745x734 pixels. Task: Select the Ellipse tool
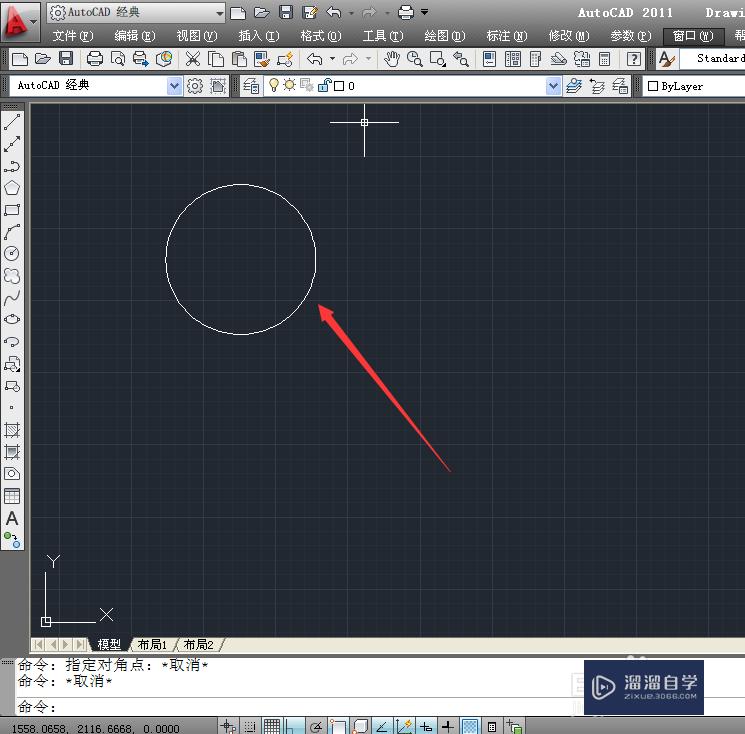12,319
